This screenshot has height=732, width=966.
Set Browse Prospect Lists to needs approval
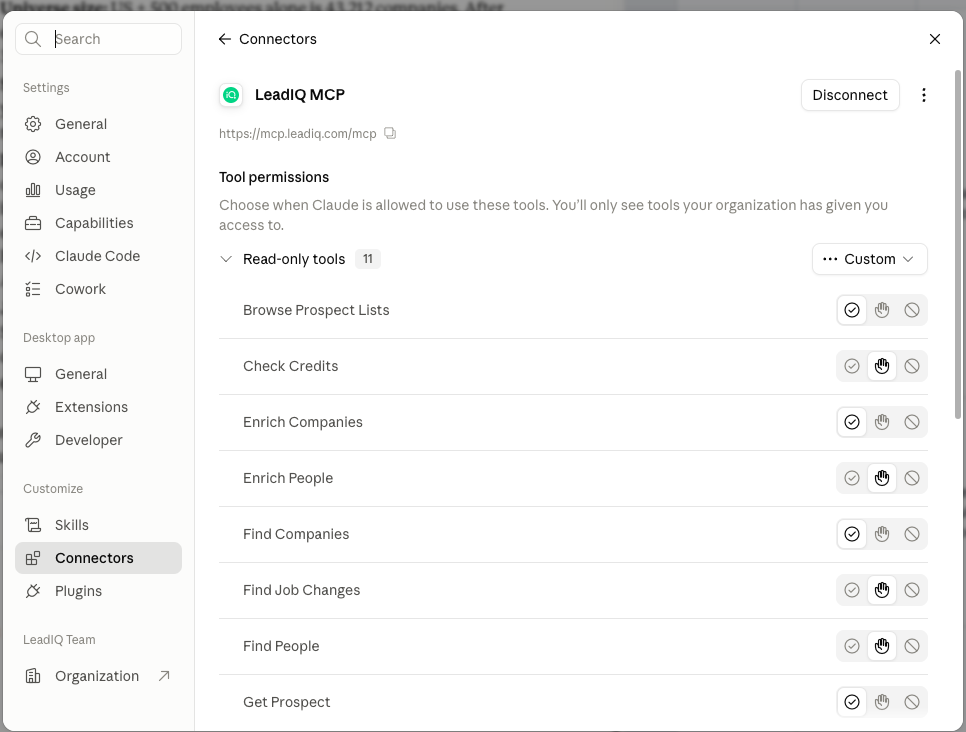coord(882,310)
